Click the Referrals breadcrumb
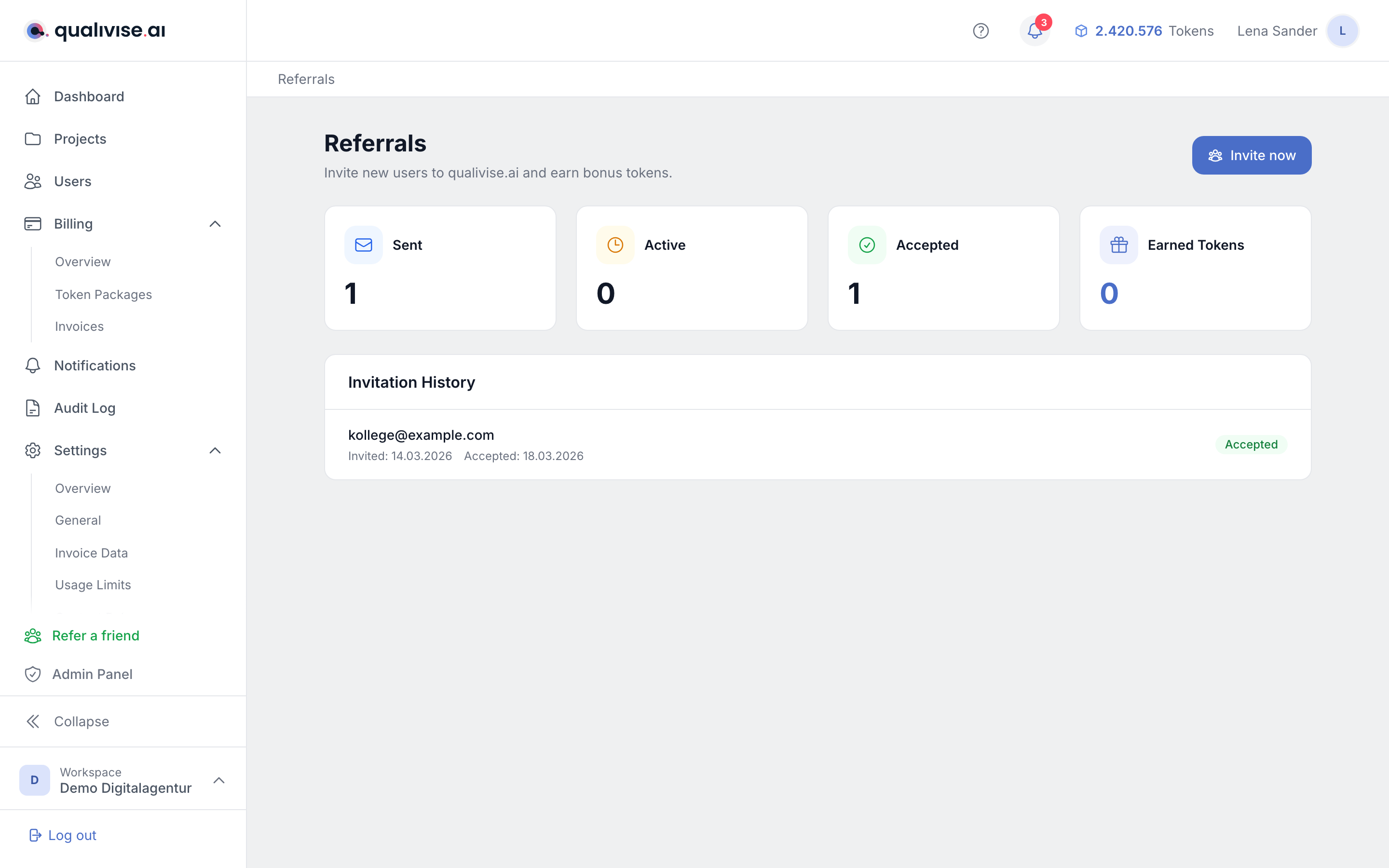 pyautogui.click(x=306, y=79)
